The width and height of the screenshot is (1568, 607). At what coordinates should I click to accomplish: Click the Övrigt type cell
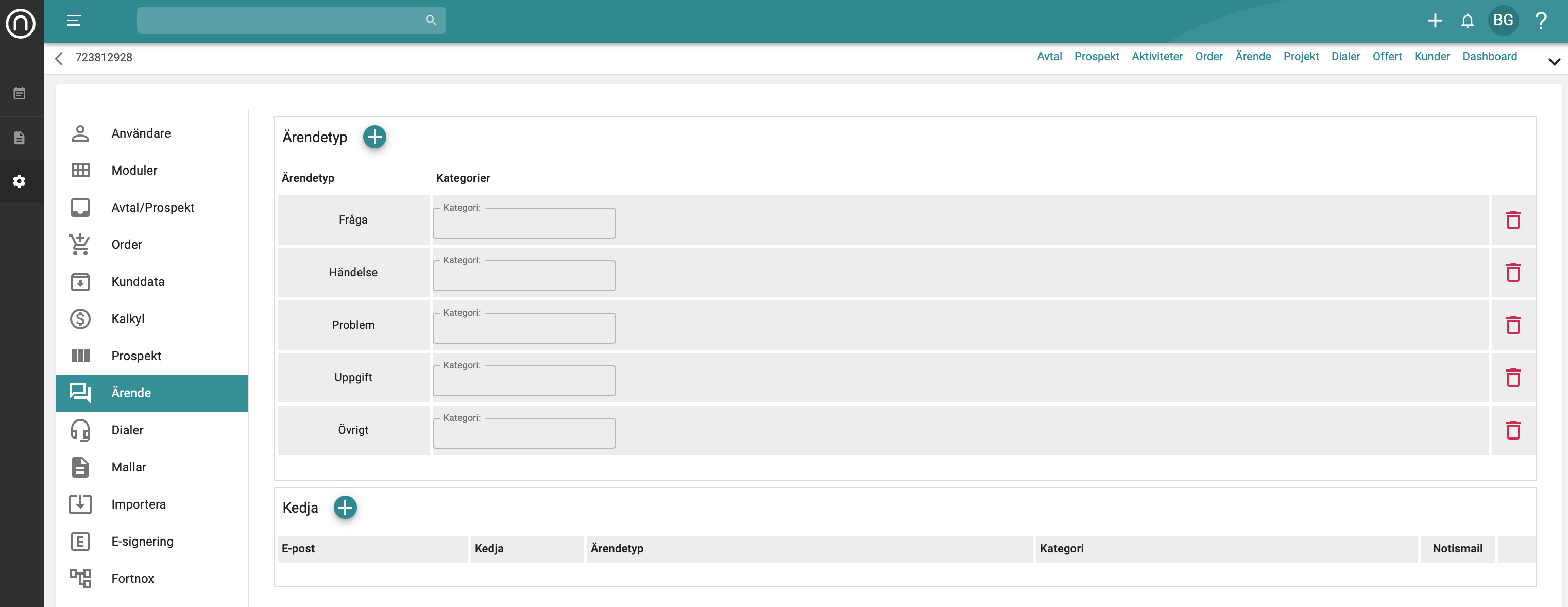(x=354, y=430)
